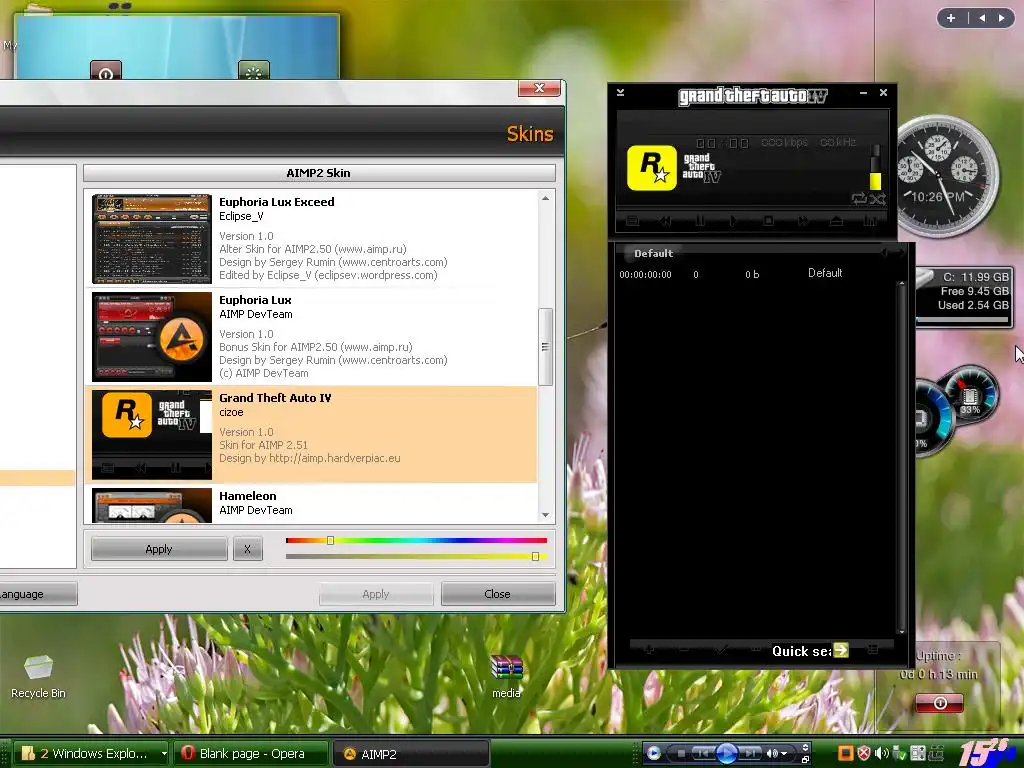Toggle shuffle mode in AIMP player

point(878,199)
